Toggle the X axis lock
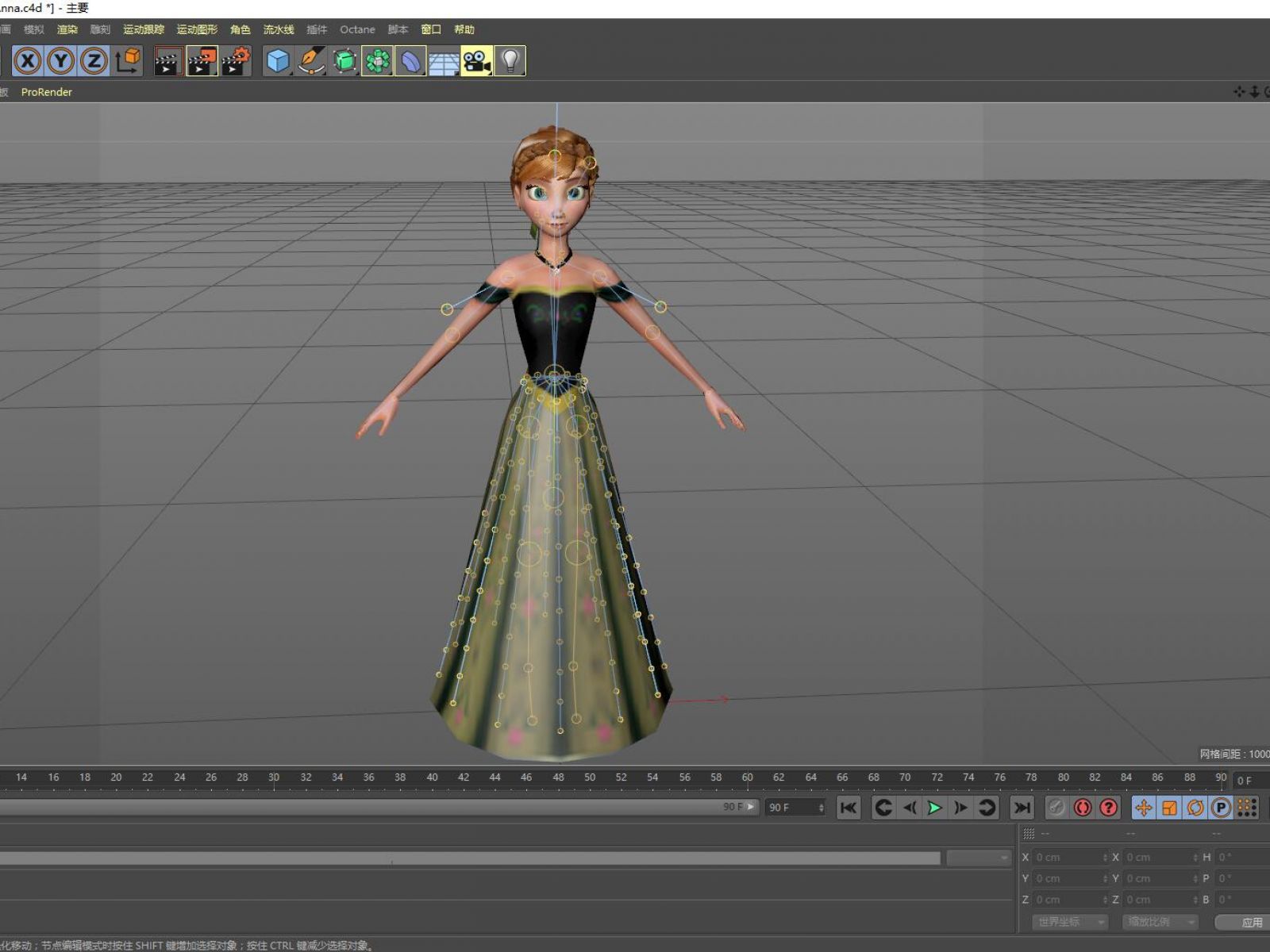This screenshot has height=952, width=1270. 28,61
